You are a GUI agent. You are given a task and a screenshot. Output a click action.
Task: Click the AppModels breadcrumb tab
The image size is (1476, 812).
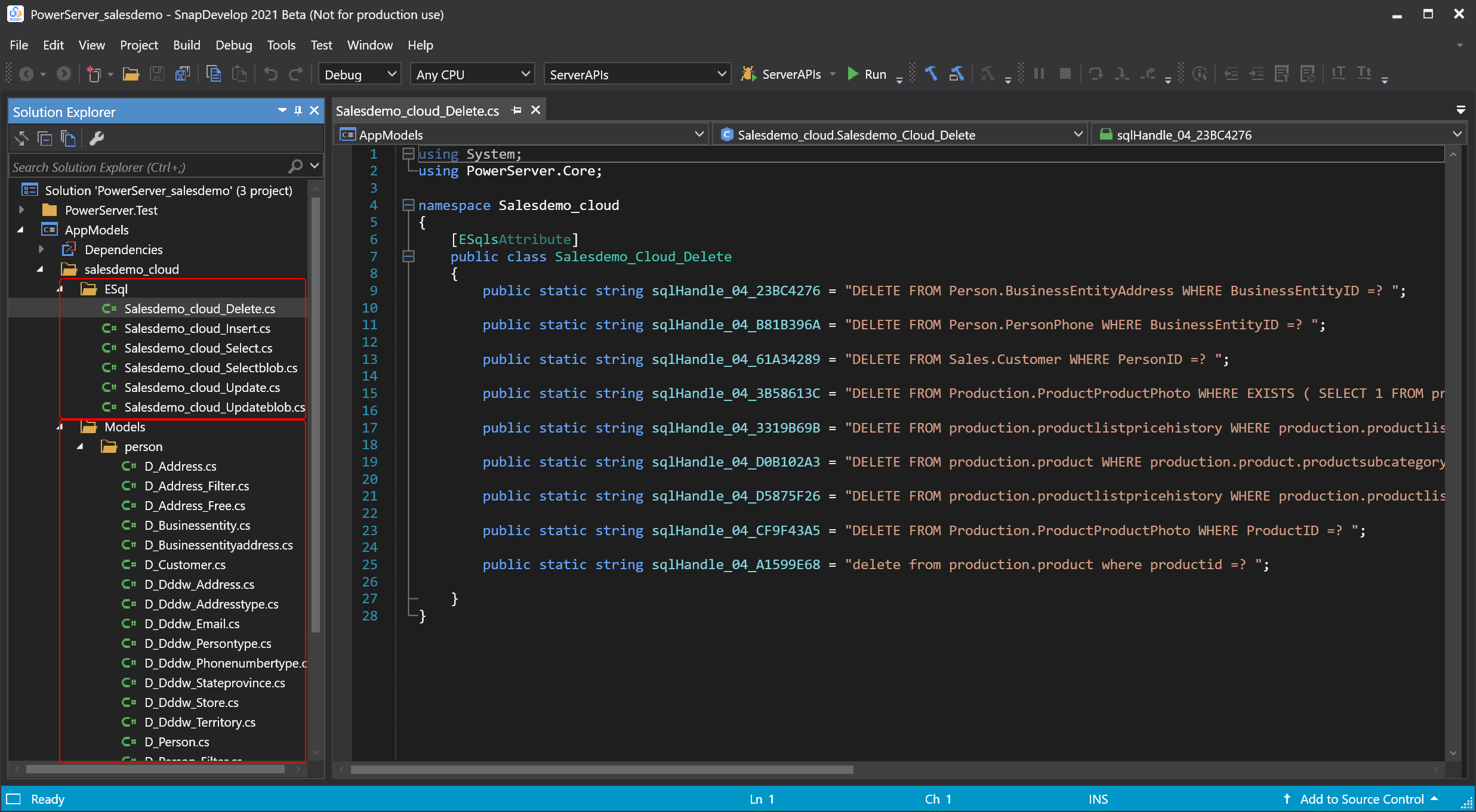coord(391,135)
